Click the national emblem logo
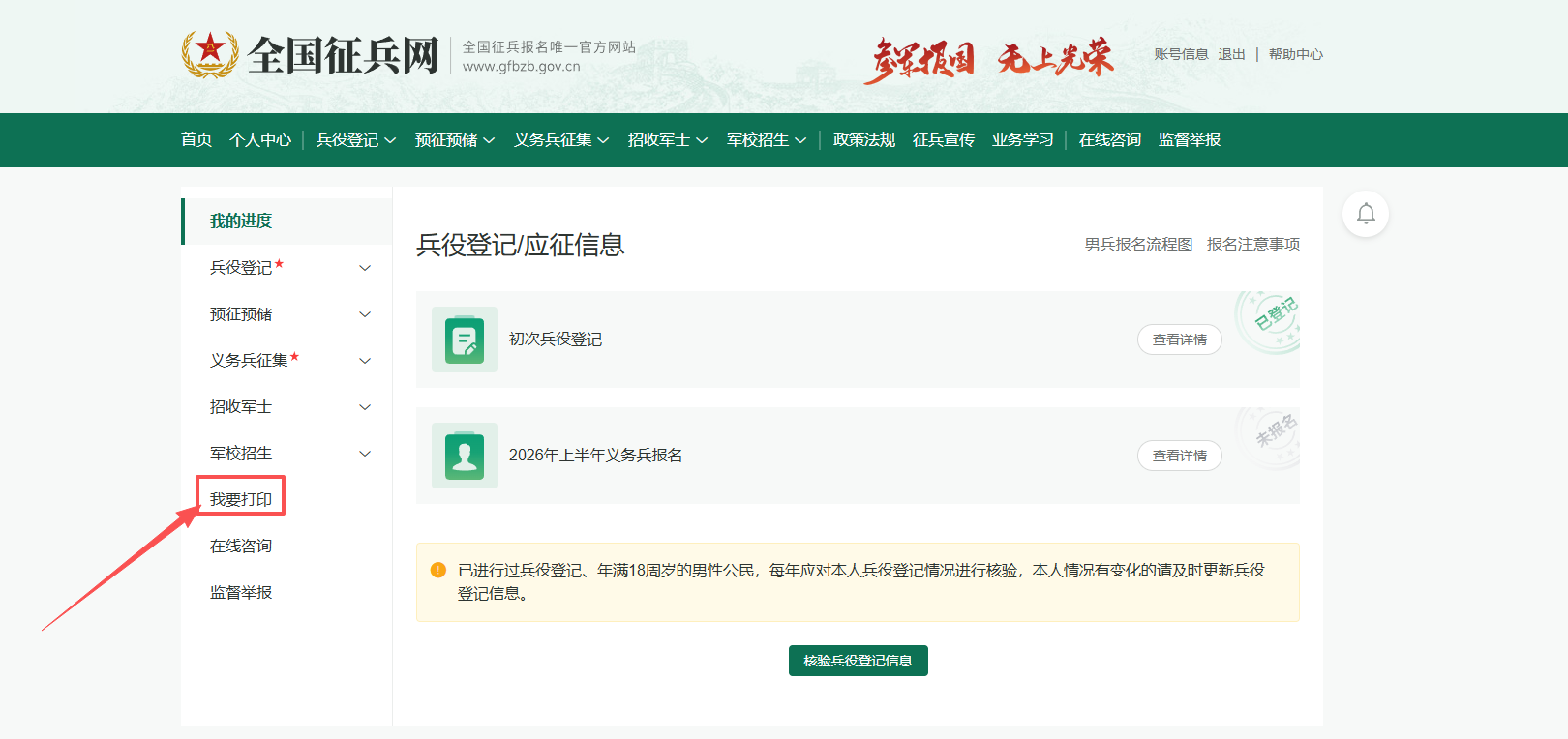This screenshot has width=1568, height=739. (x=210, y=54)
